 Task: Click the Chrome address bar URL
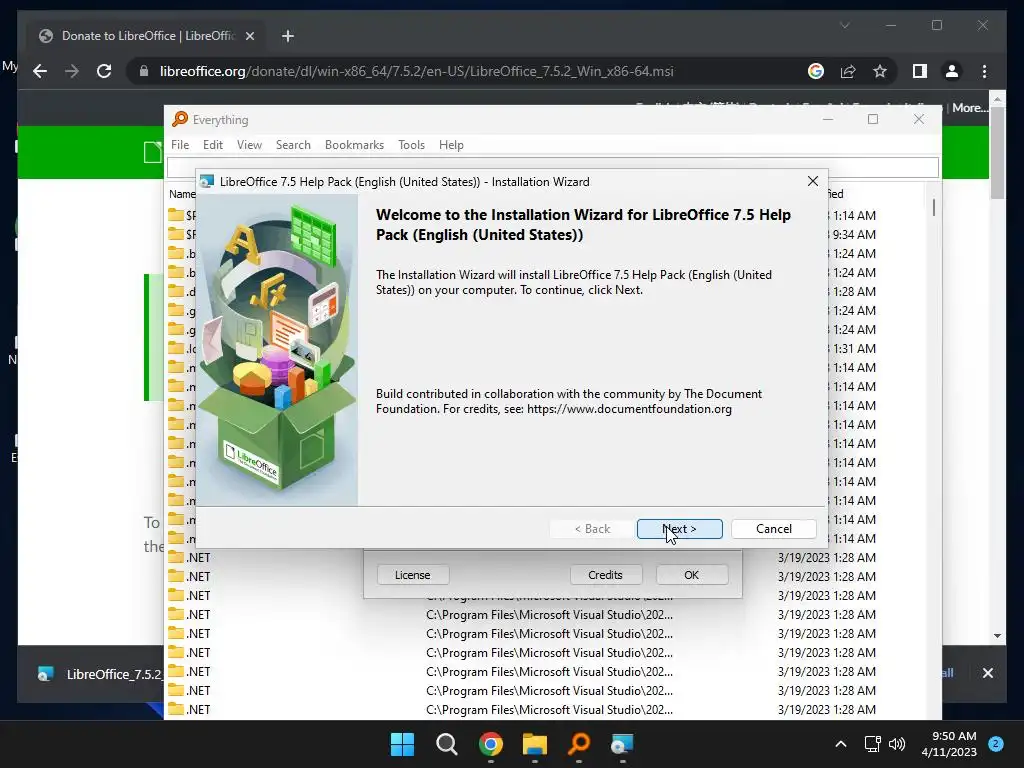[416, 71]
